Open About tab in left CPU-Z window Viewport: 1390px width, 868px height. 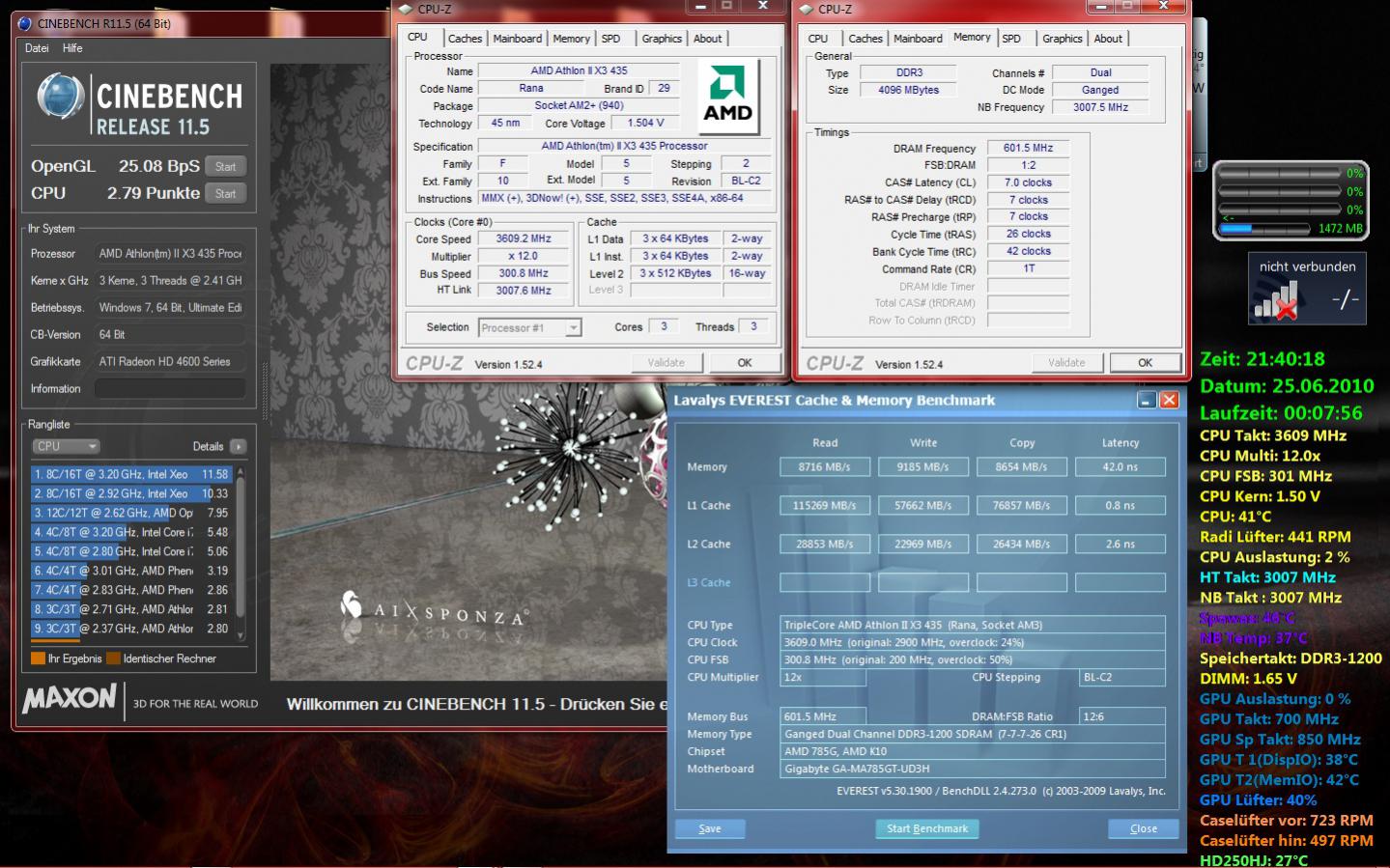707,39
